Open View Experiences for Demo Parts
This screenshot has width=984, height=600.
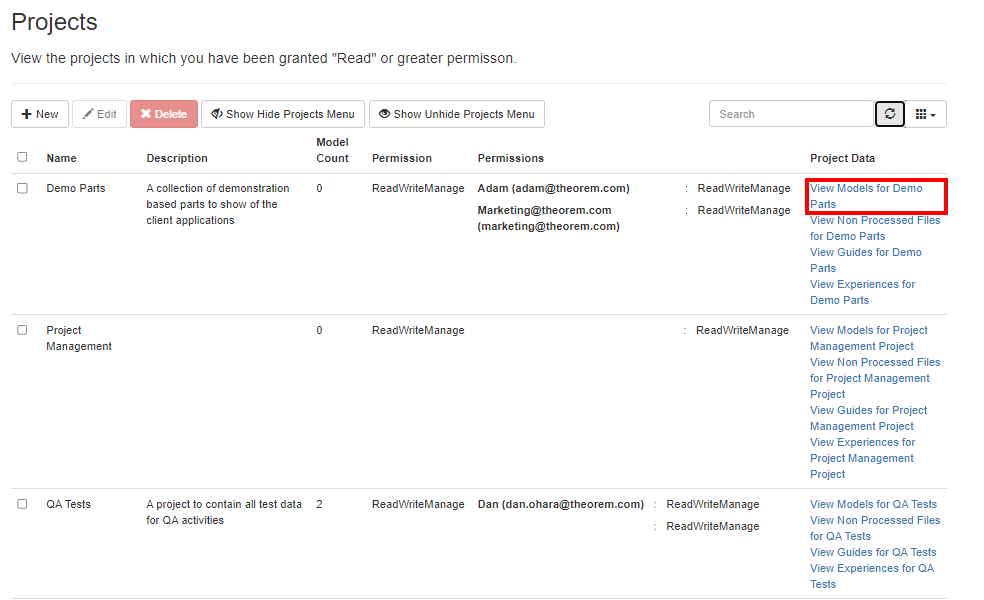click(862, 292)
